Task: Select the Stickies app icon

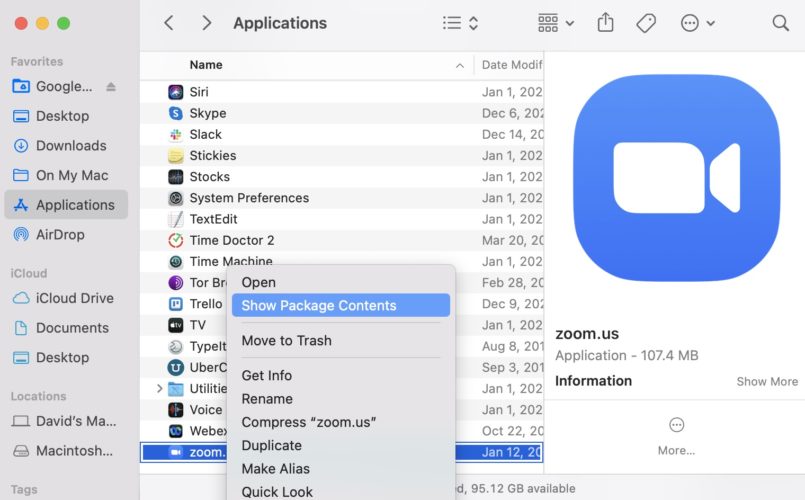Action: click(x=176, y=156)
